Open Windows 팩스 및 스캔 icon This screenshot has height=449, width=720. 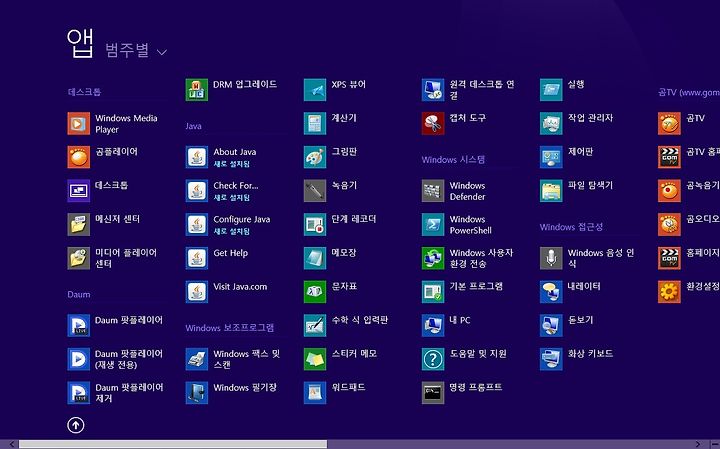pyautogui.click(x=197, y=359)
